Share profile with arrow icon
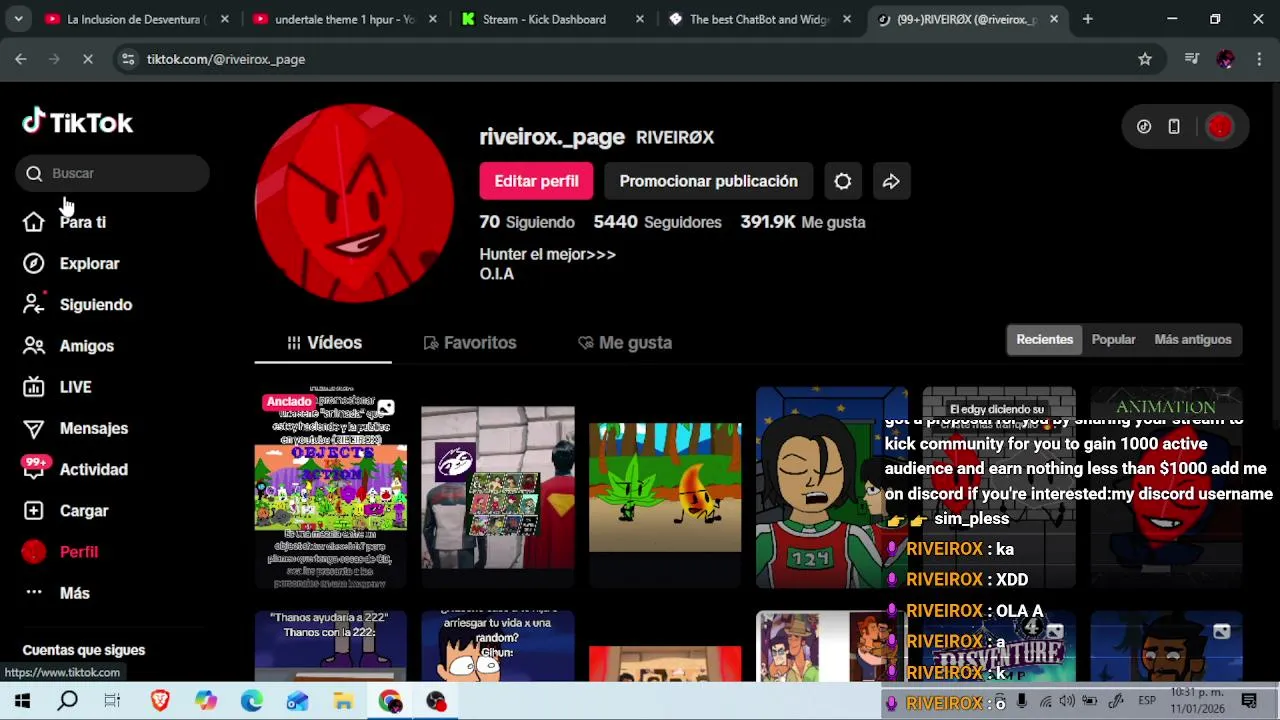 pyautogui.click(x=891, y=181)
